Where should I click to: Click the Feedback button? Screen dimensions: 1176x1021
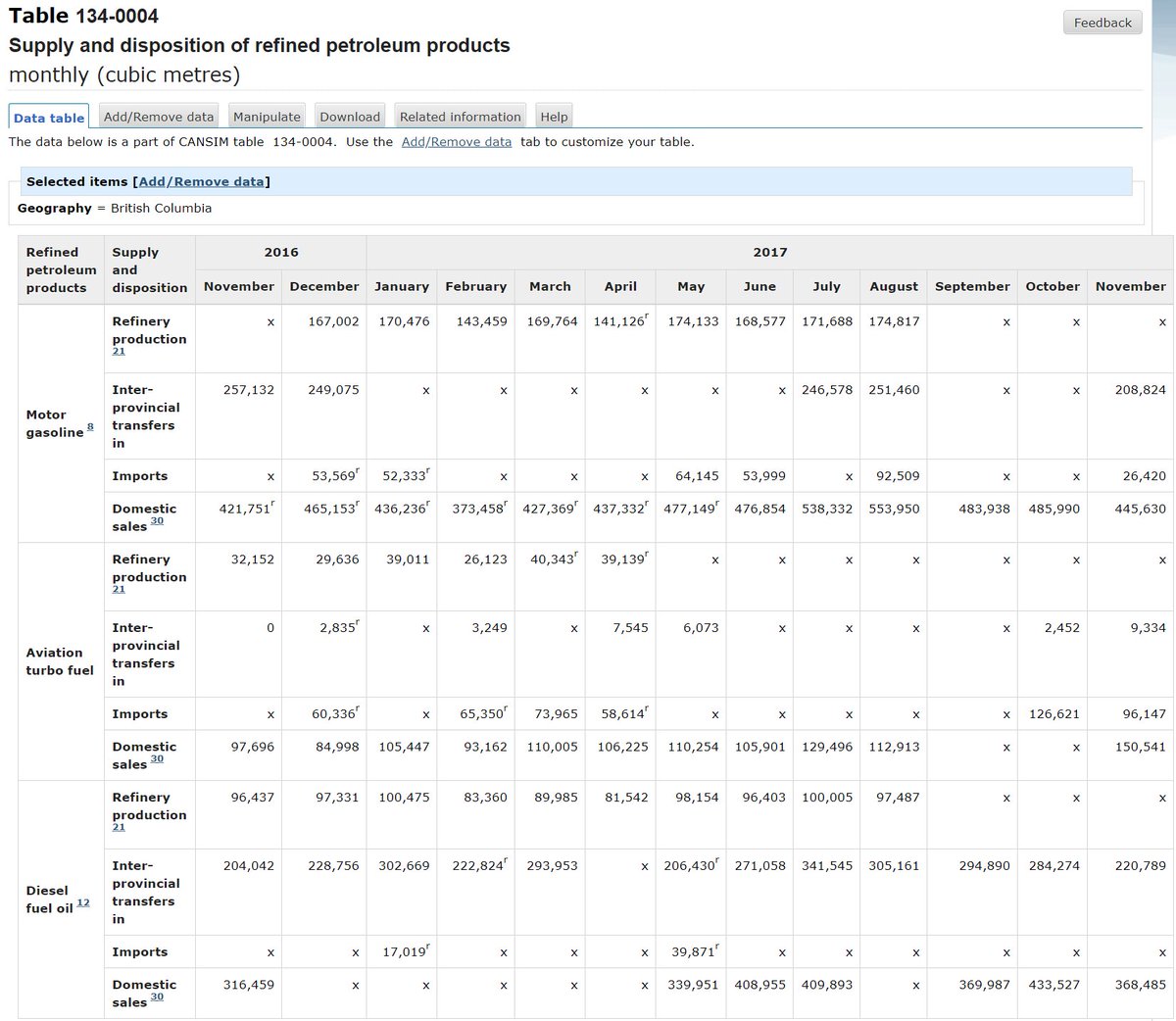pos(1102,22)
